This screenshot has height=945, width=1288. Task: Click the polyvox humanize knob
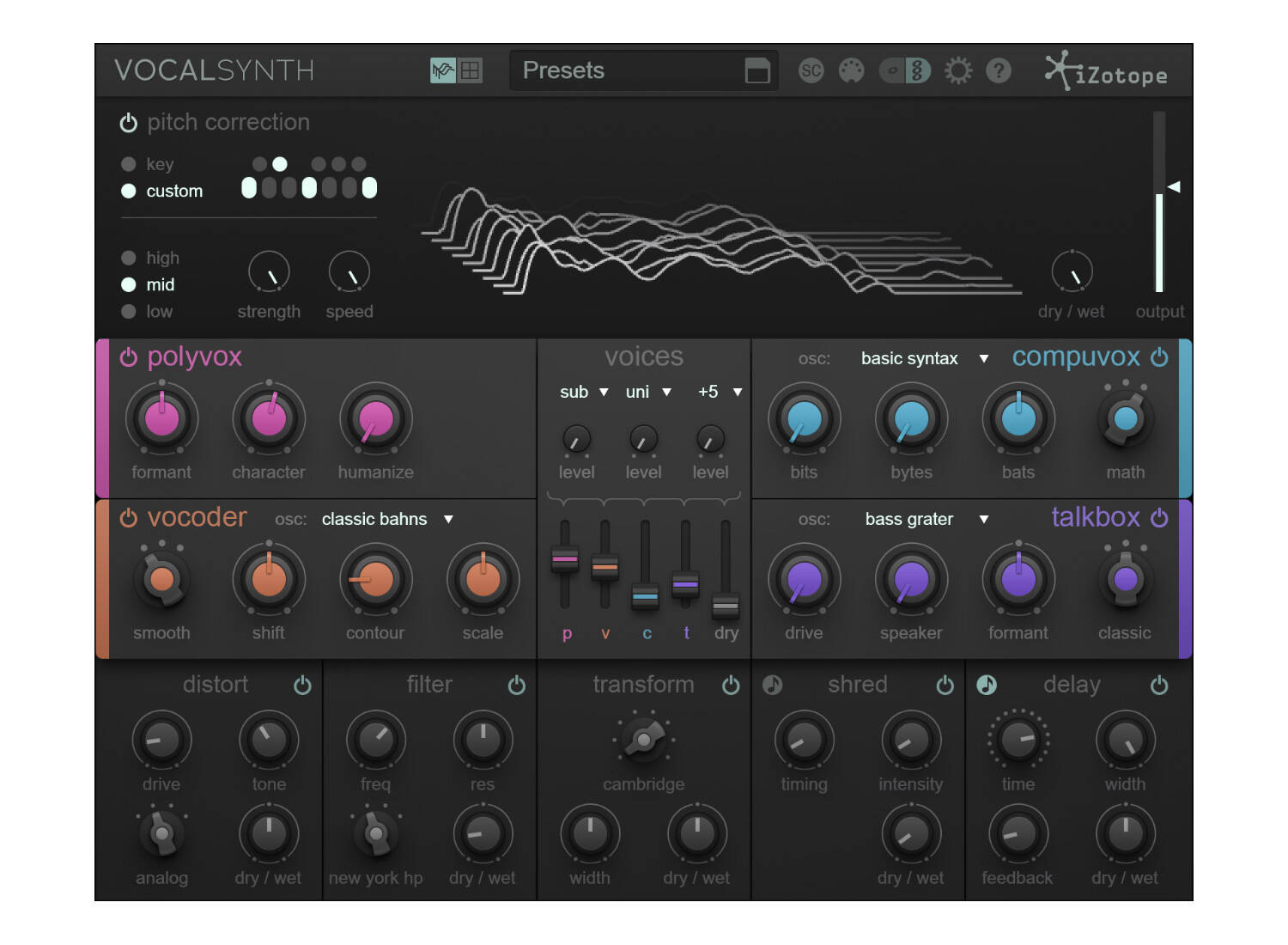376,418
